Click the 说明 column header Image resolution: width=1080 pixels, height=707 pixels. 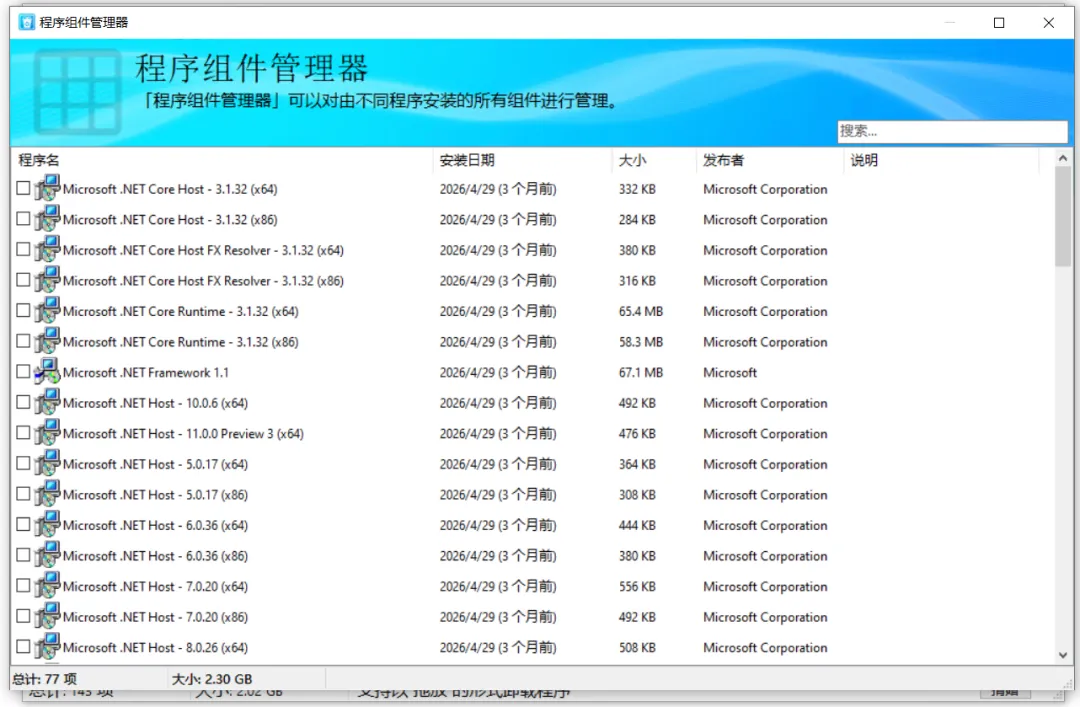[x=941, y=160]
